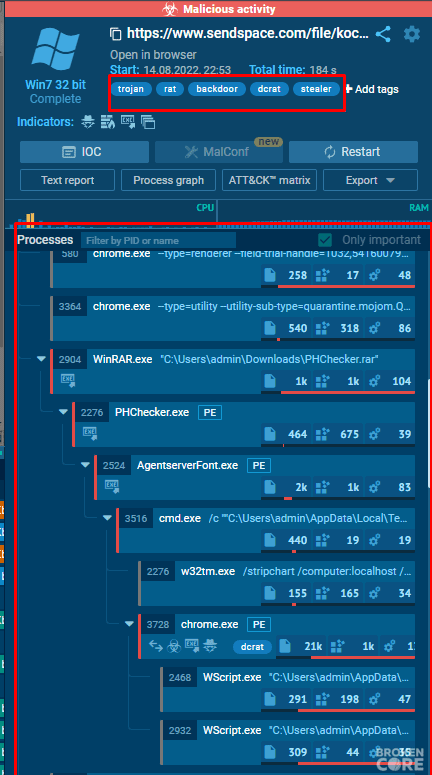Copy the sendspace URL with copy icon
Image resolution: width=432 pixels, height=775 pixels.
[115, 34]
